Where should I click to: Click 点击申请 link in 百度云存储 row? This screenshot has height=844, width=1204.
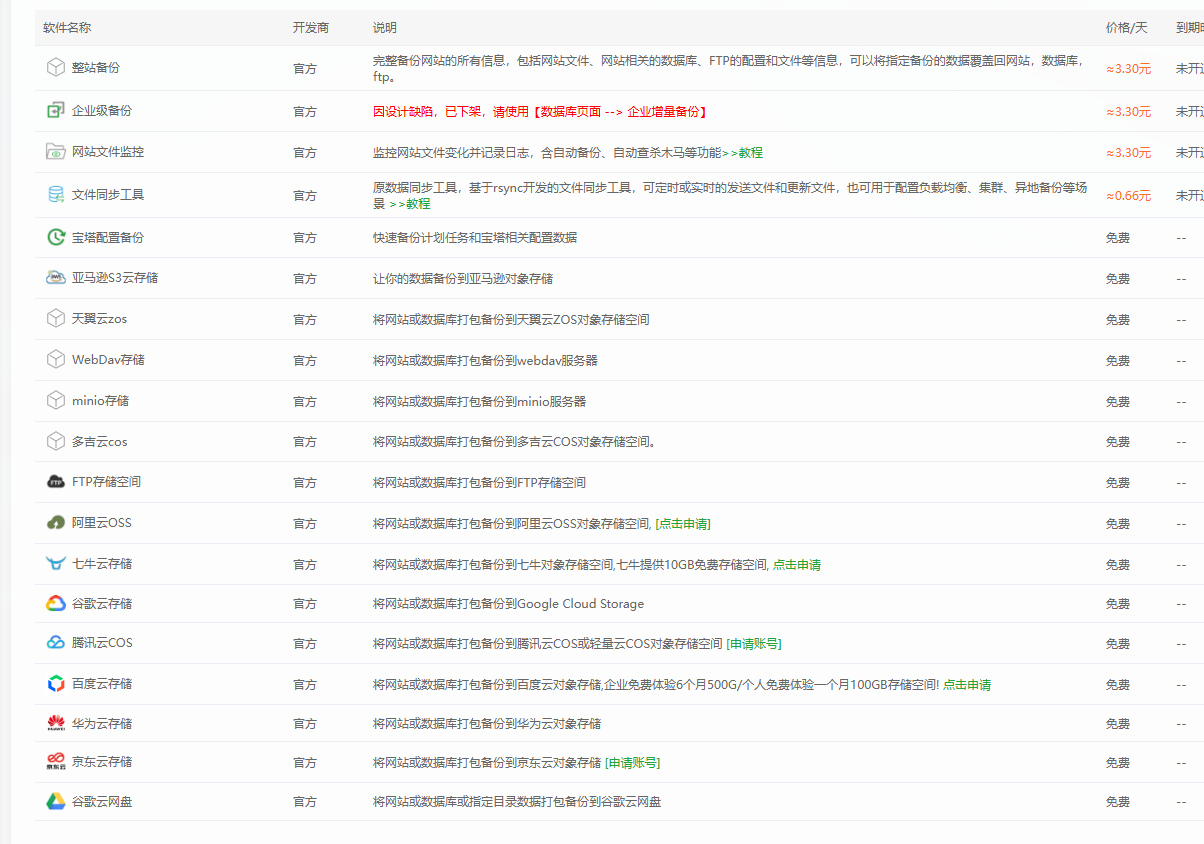(x=967, y=684)
